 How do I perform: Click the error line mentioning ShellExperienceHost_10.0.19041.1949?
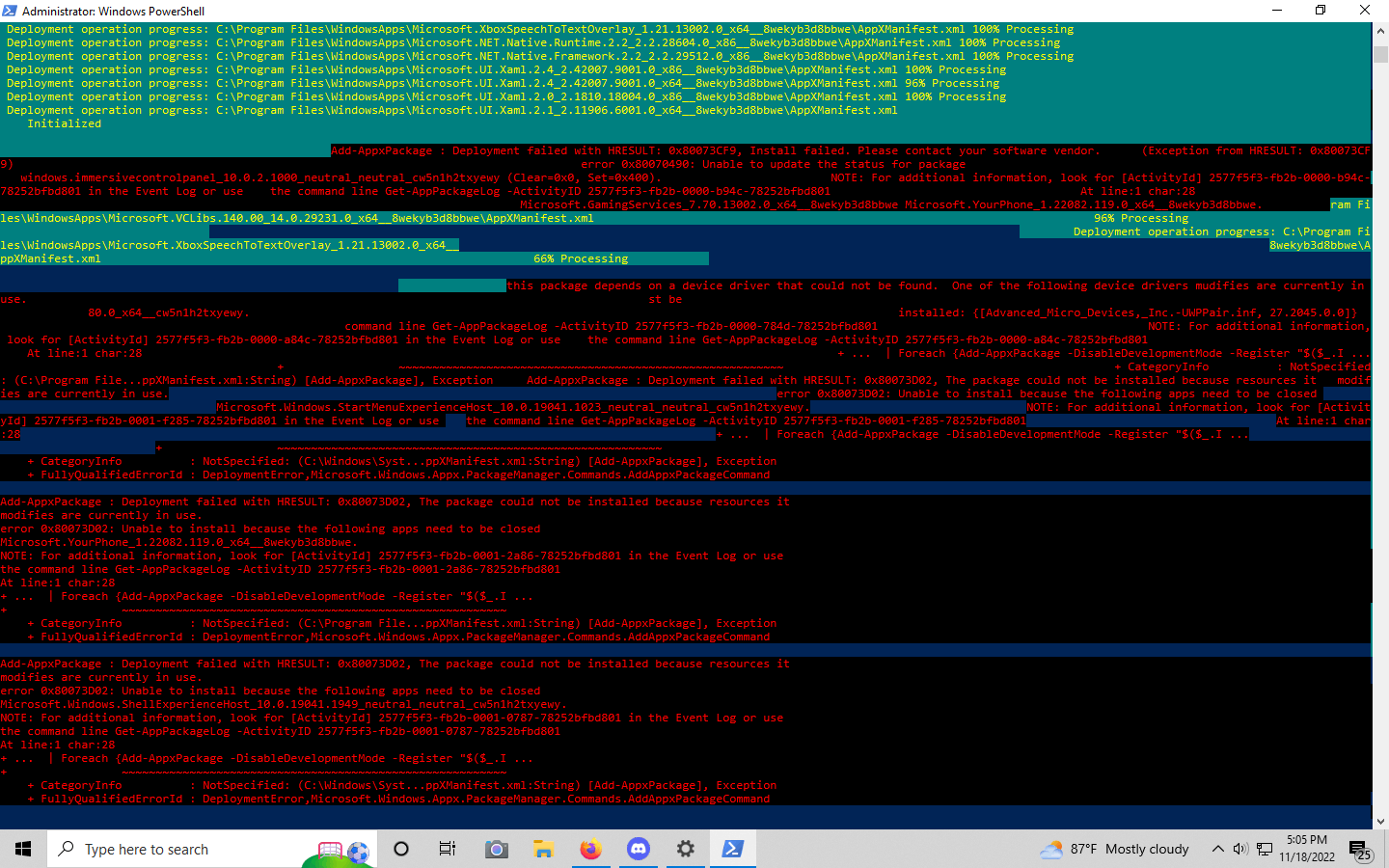click(284, 704)
